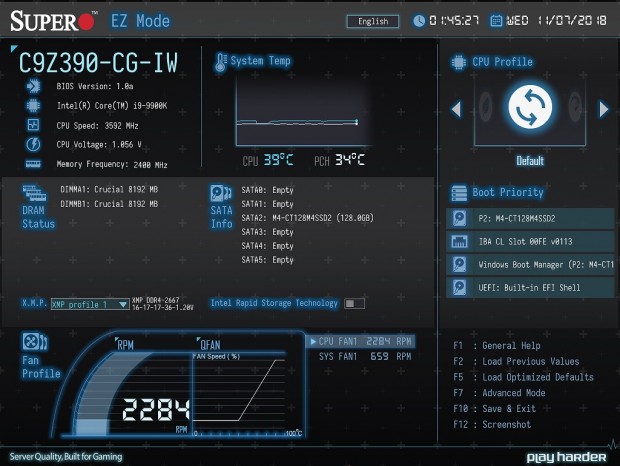This screenshot has width=620, height=466.
Task: Go to next CPU profile arrow
Action: point(603,109)
